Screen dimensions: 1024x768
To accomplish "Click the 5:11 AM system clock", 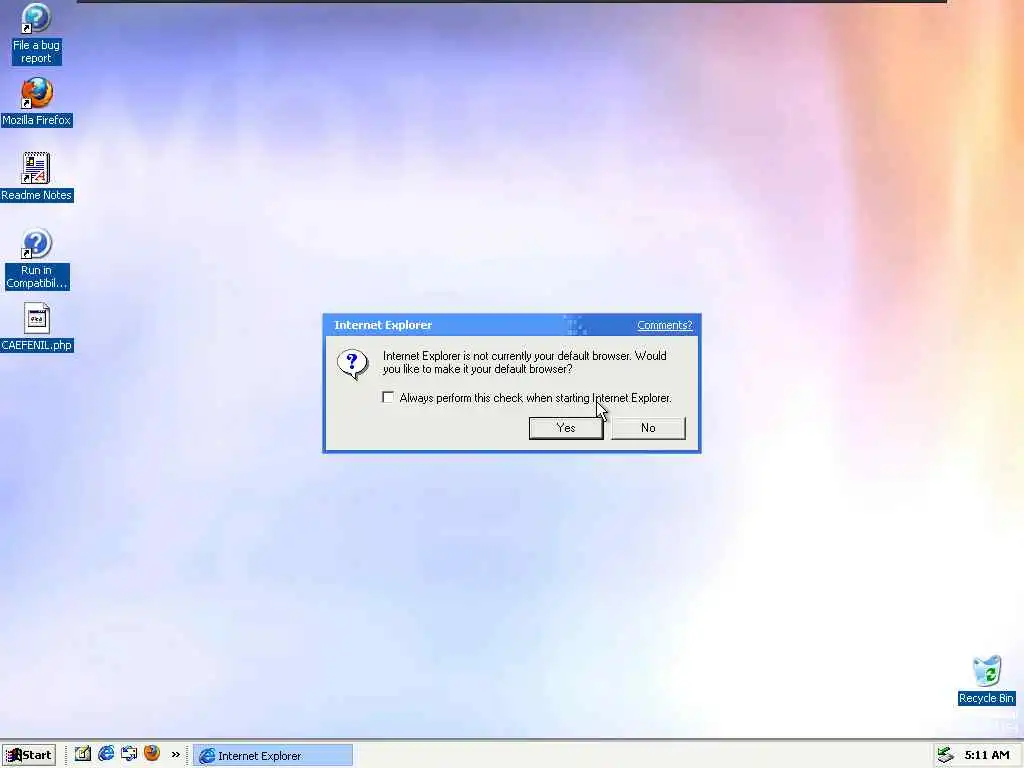I will (987, 755).
